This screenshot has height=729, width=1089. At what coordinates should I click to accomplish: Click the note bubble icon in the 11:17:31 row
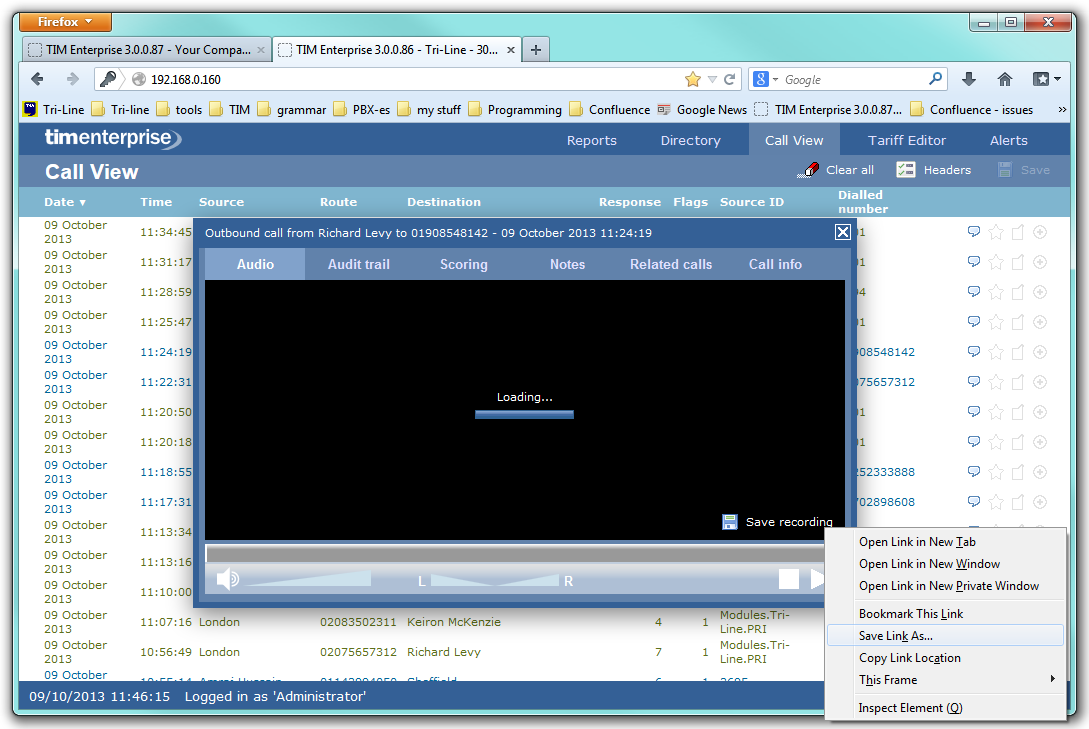point(974,502)
